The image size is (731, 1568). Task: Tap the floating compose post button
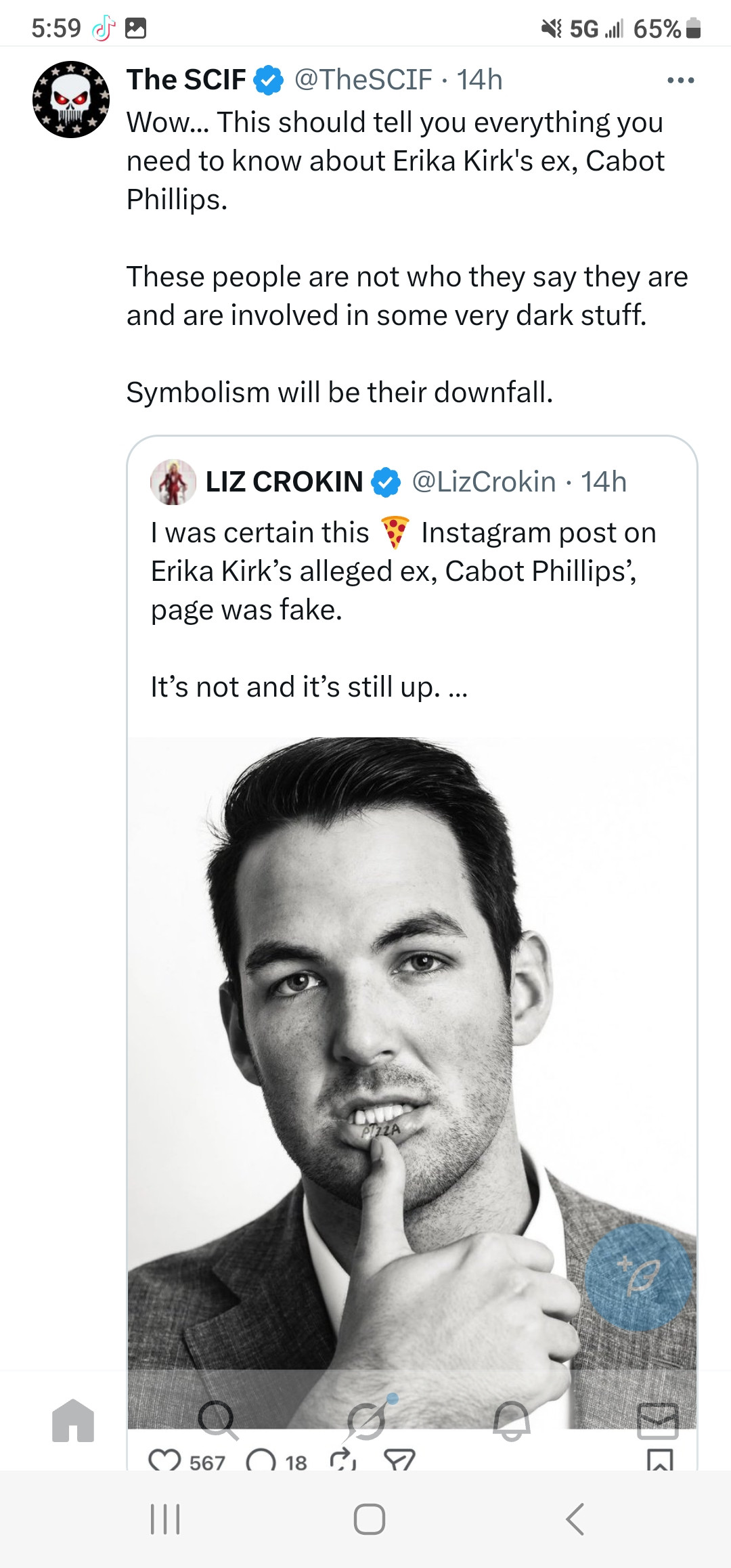638,1278
